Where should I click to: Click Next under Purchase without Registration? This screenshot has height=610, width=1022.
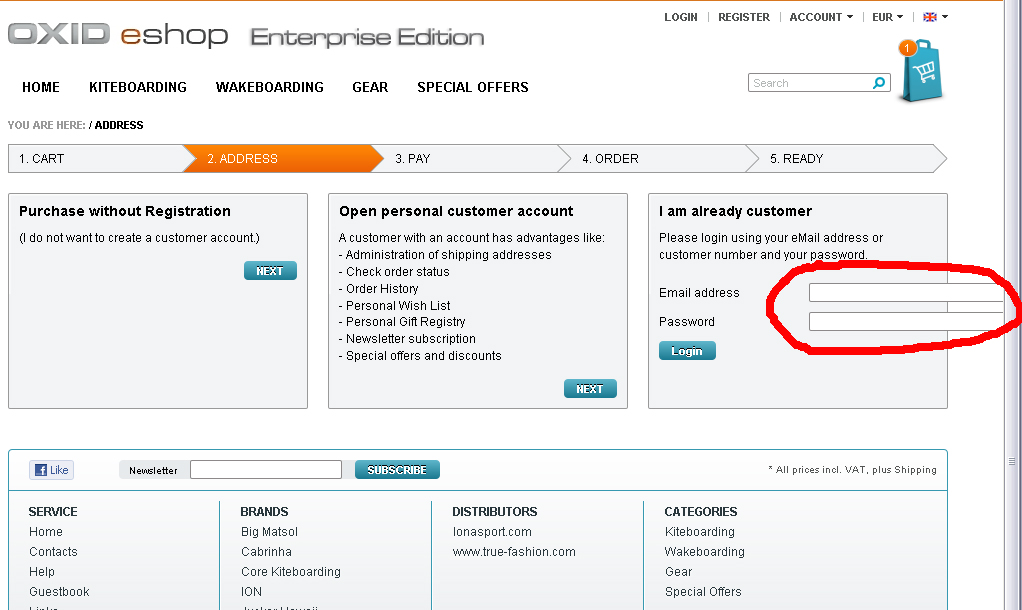point(270,271)
